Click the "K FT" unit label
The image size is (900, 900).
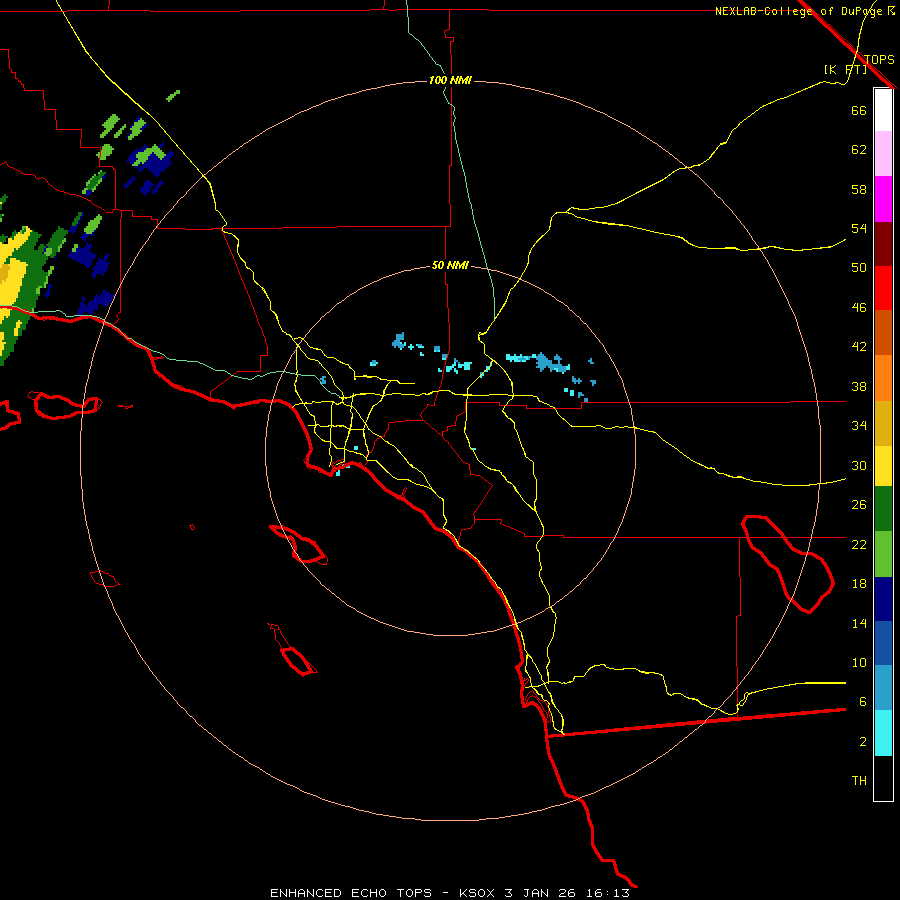pyautogui.click(x=845, y=70)
